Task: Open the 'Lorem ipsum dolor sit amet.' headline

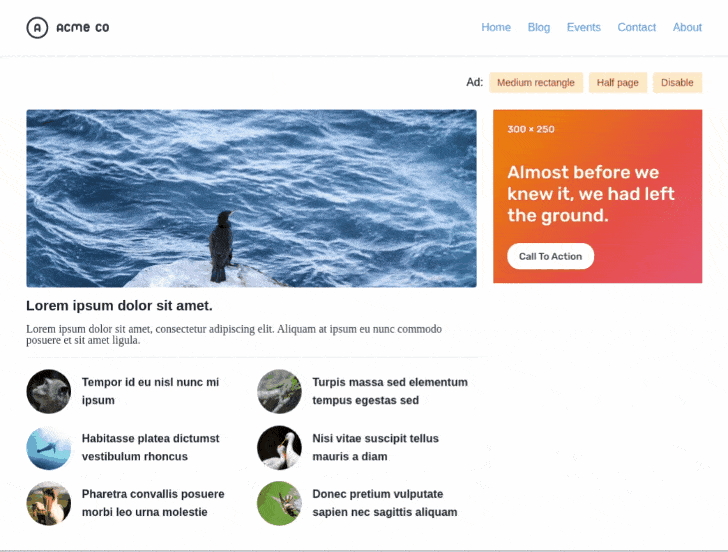Action: tap(119, 305)
